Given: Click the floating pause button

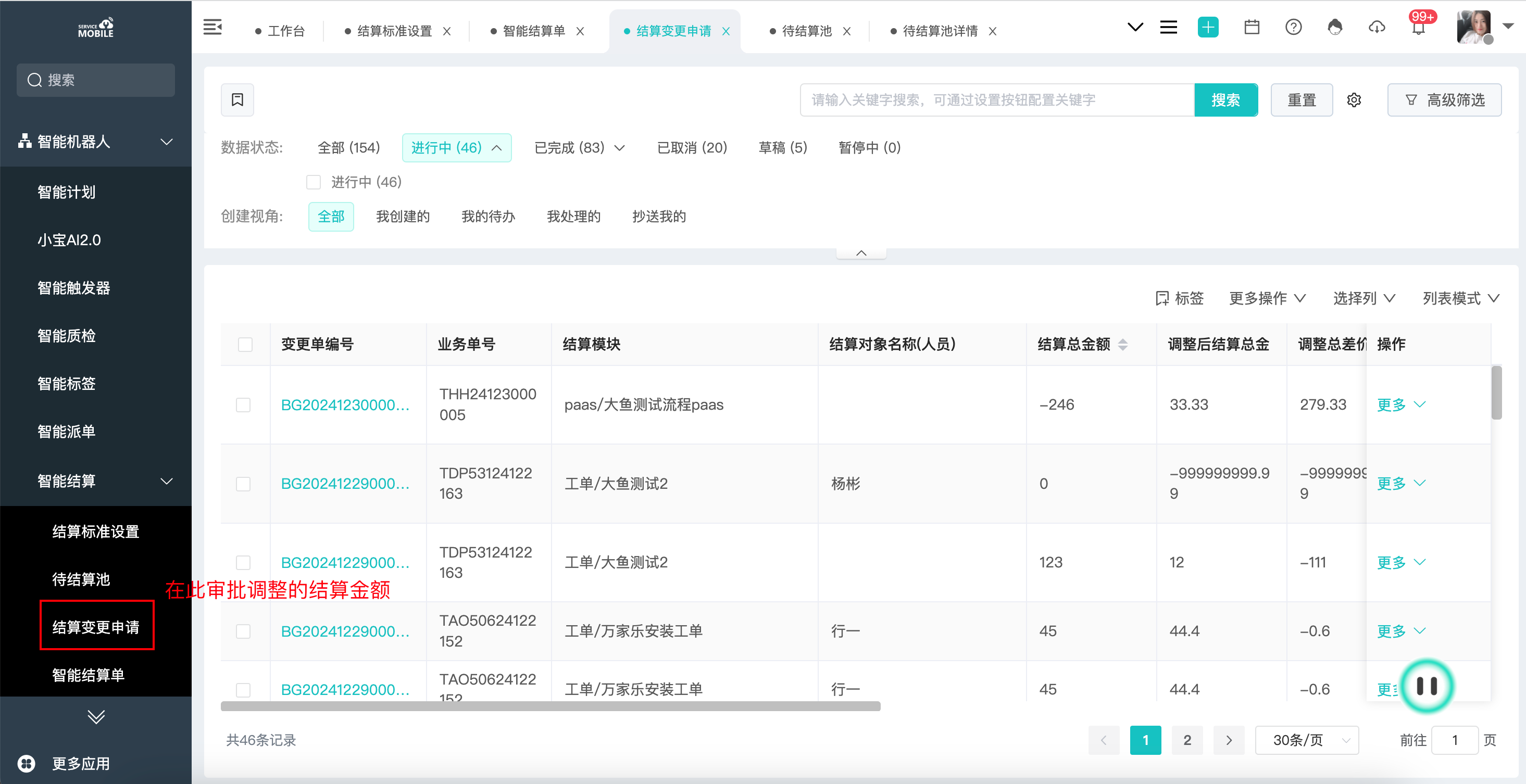Looking at the screenshot, I should tap(1427, 686).
